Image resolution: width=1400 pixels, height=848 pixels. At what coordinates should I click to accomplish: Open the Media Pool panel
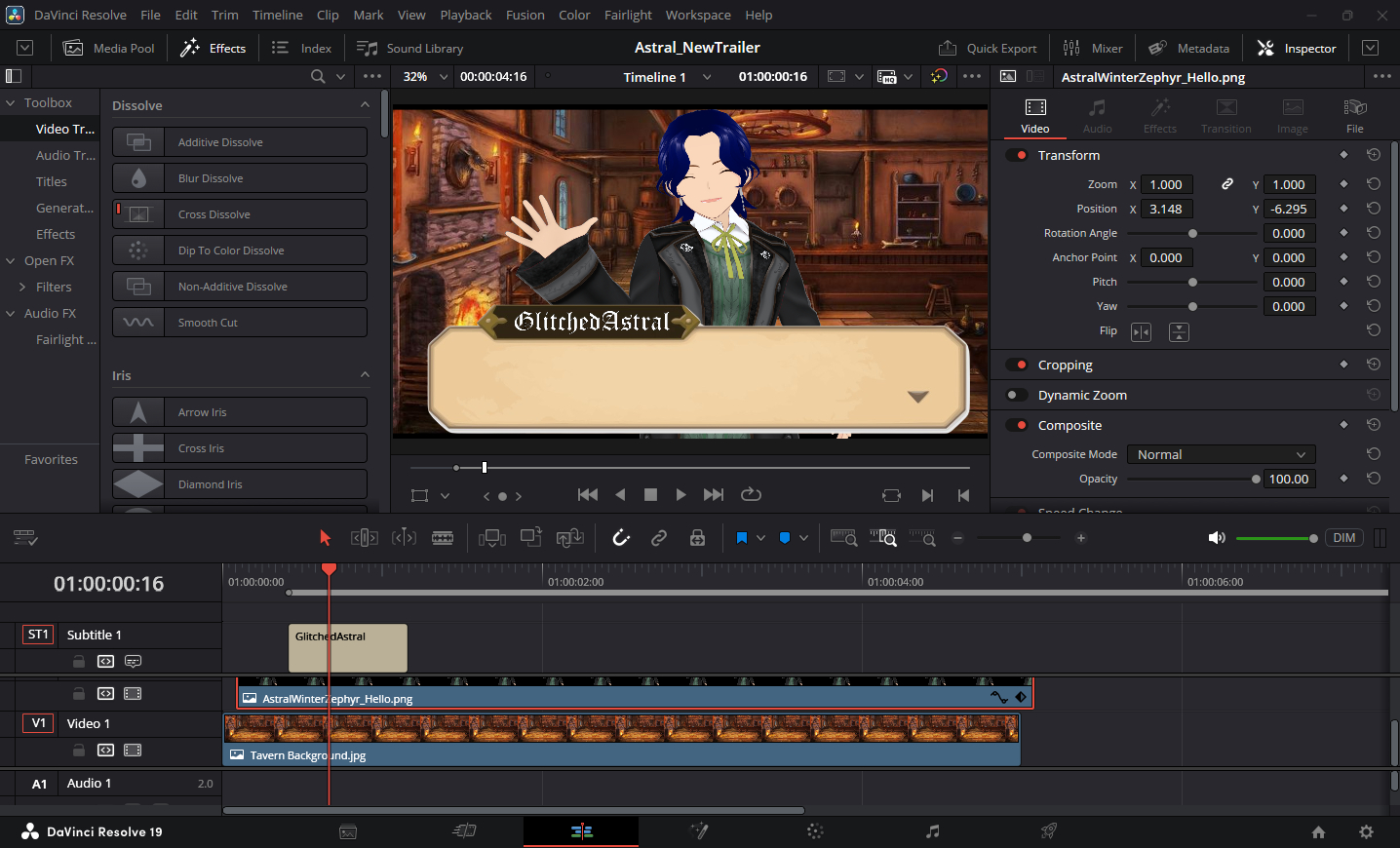[x=109, y=48]
